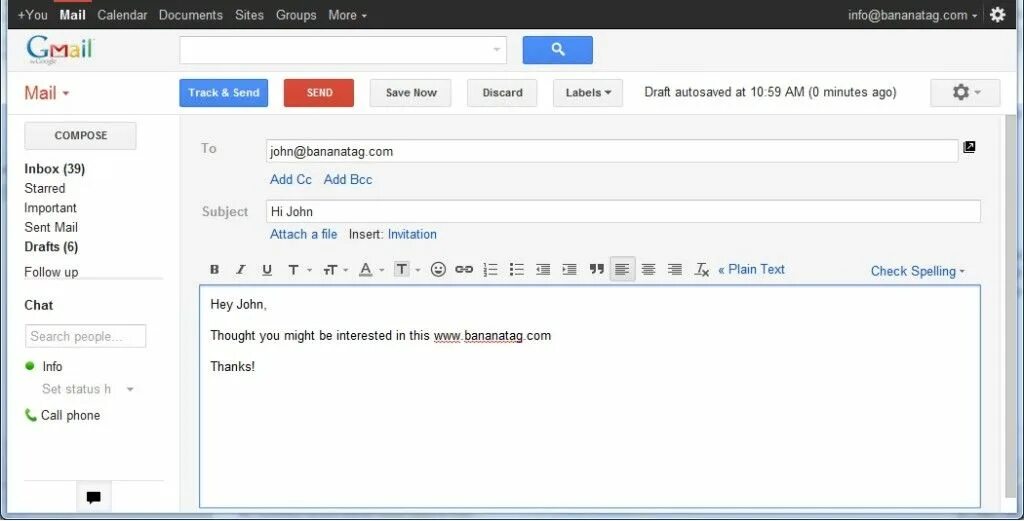Click the Call phone icon

pos(30,415)
